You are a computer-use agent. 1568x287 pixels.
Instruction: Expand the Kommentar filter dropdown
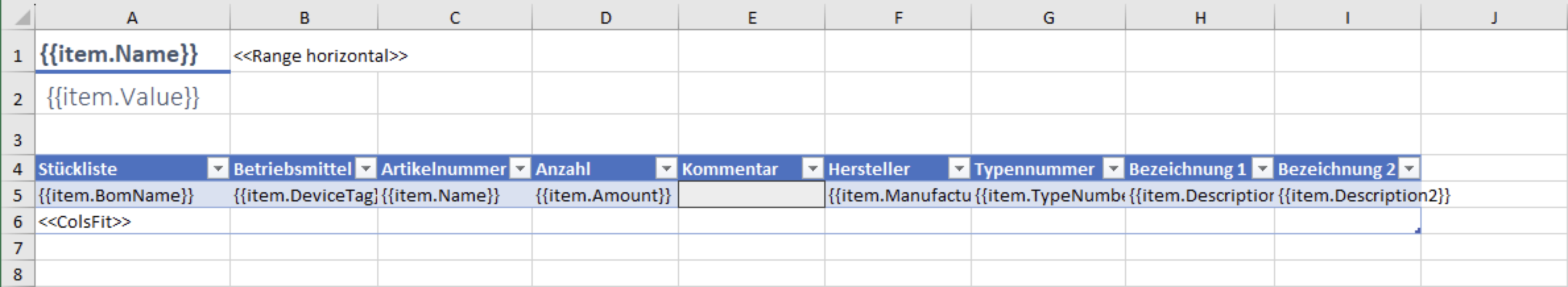point(813,169)
